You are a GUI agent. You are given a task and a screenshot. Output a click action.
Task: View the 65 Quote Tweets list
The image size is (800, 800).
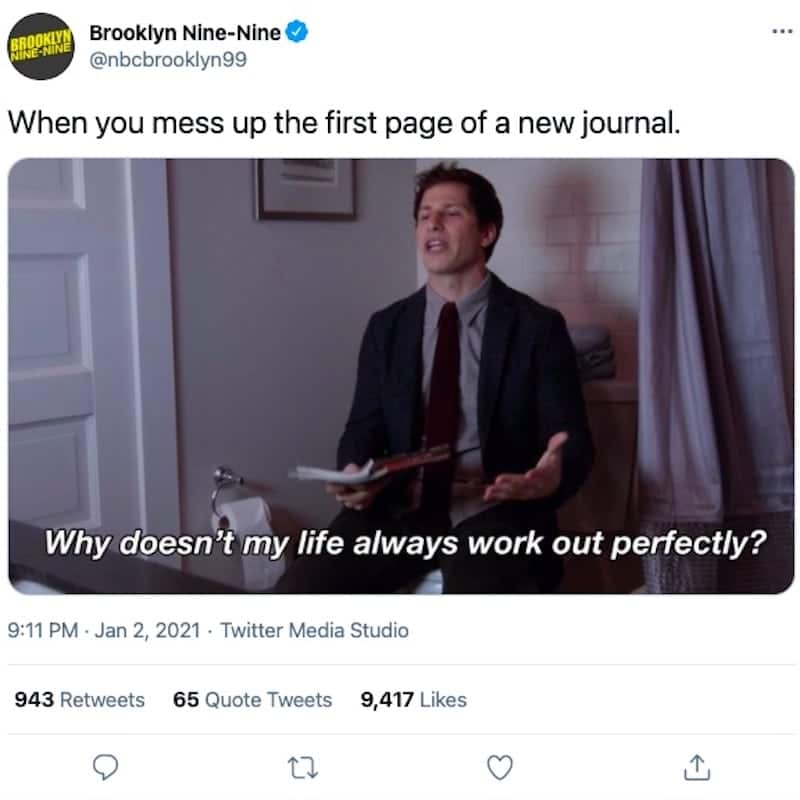tap(253, 699)
